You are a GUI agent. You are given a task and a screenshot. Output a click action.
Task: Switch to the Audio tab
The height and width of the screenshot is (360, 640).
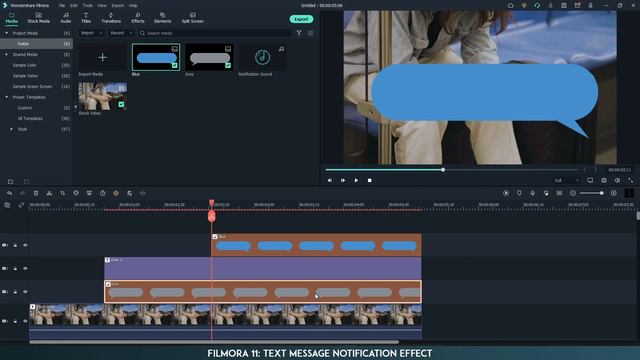coord(66,18)
